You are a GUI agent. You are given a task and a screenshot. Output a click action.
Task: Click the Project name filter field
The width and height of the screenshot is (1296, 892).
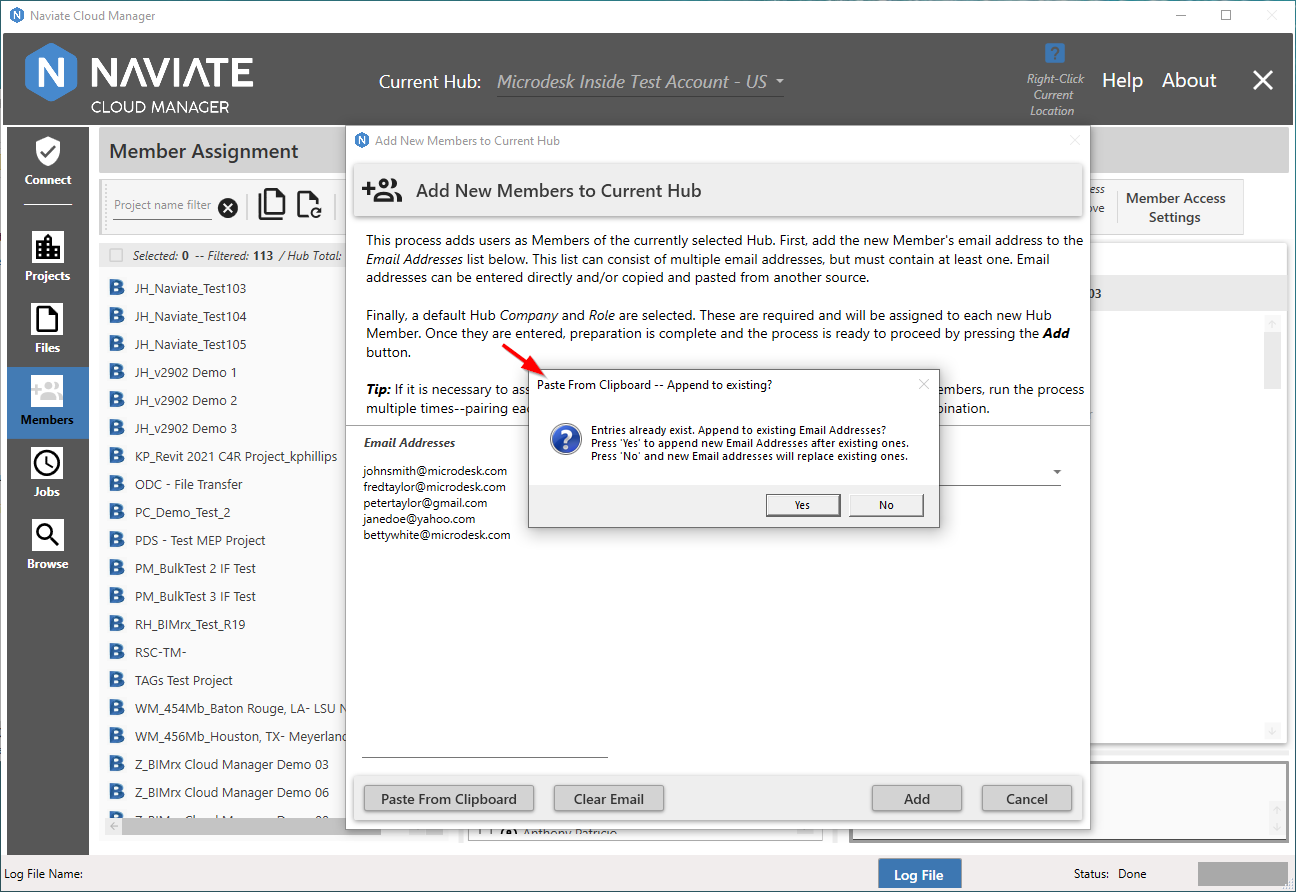coord(162,206)
